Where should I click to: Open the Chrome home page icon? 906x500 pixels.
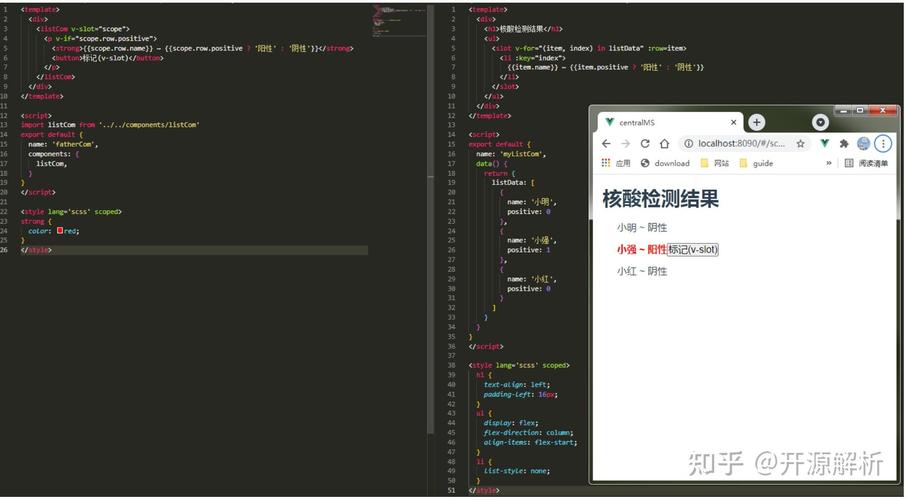[x=664, y=143]
